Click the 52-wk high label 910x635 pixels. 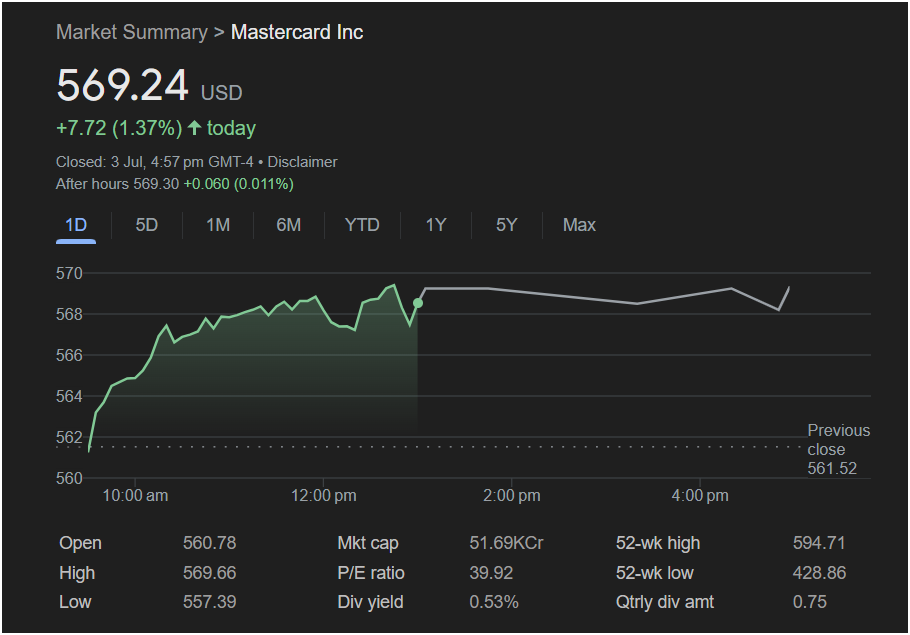pos(658,543)
